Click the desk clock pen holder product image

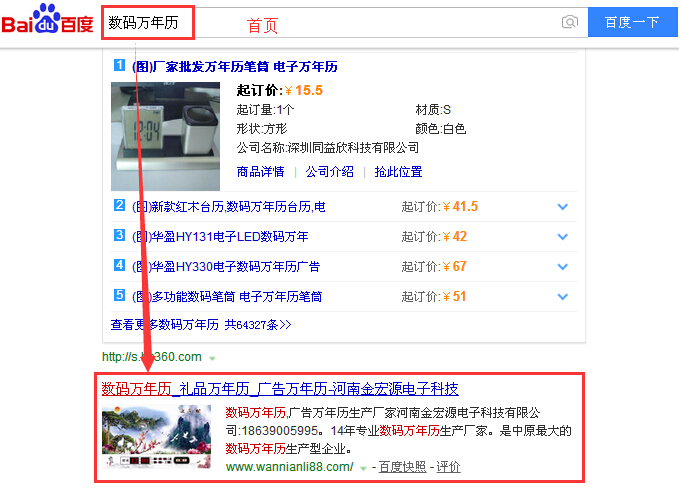point(165,136)
